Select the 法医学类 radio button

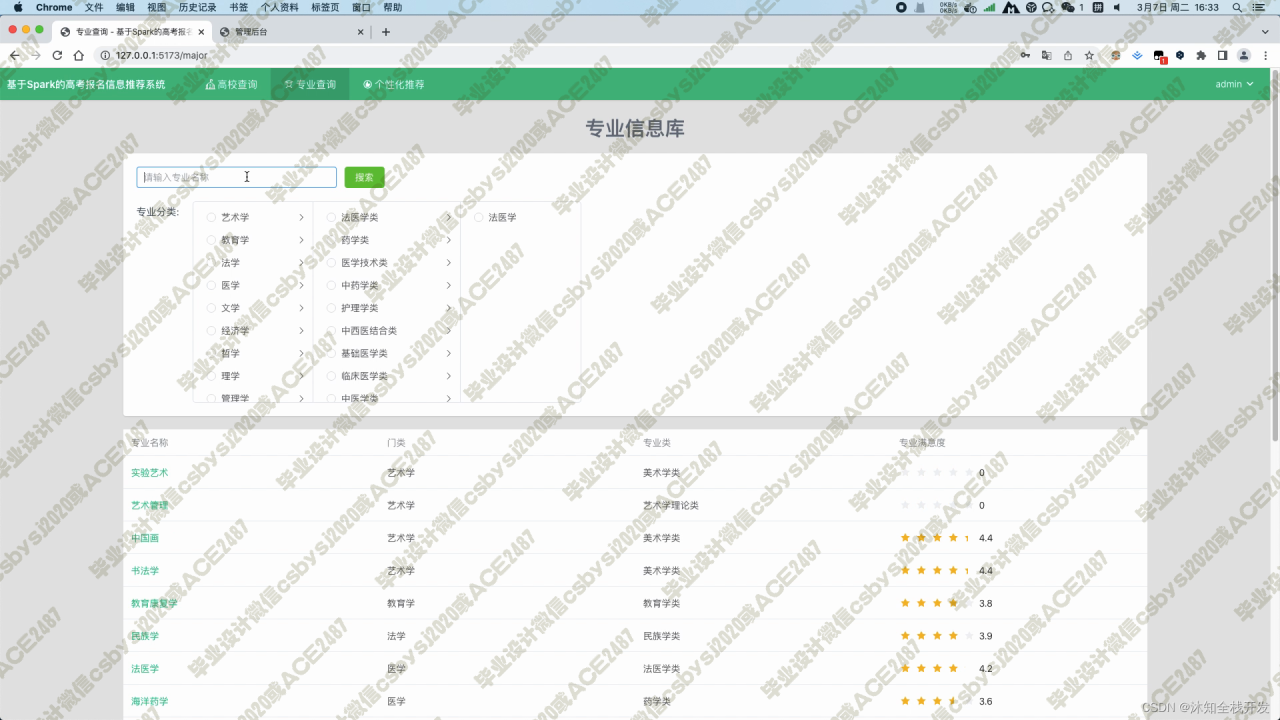tap(331, 217)
